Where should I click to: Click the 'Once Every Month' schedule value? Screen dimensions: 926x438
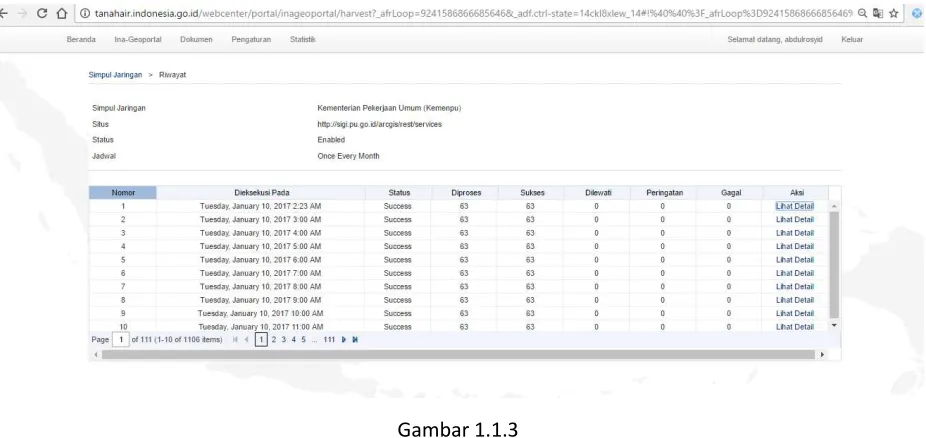pos(348,156)
